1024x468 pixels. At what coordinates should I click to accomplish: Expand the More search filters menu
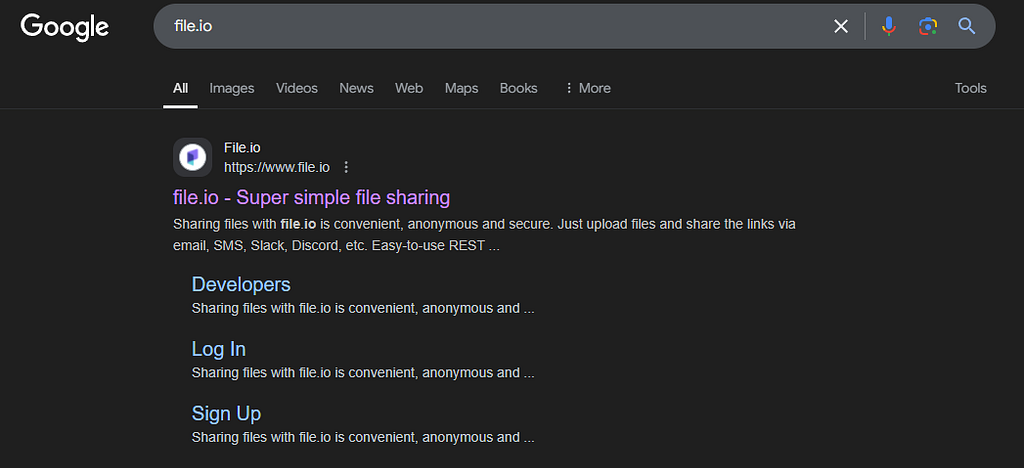click(588, 88)
